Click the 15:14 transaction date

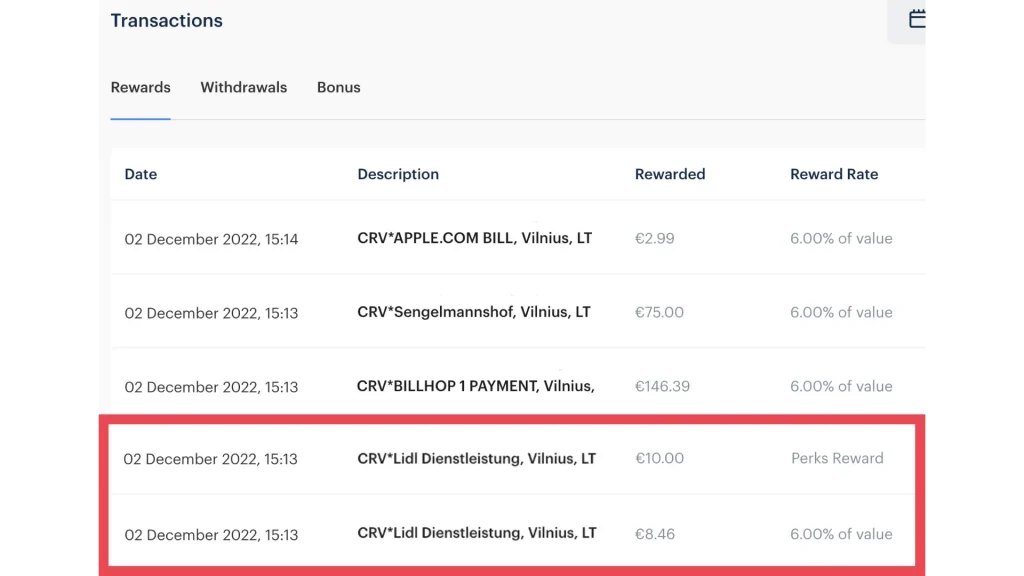point(211,240)
